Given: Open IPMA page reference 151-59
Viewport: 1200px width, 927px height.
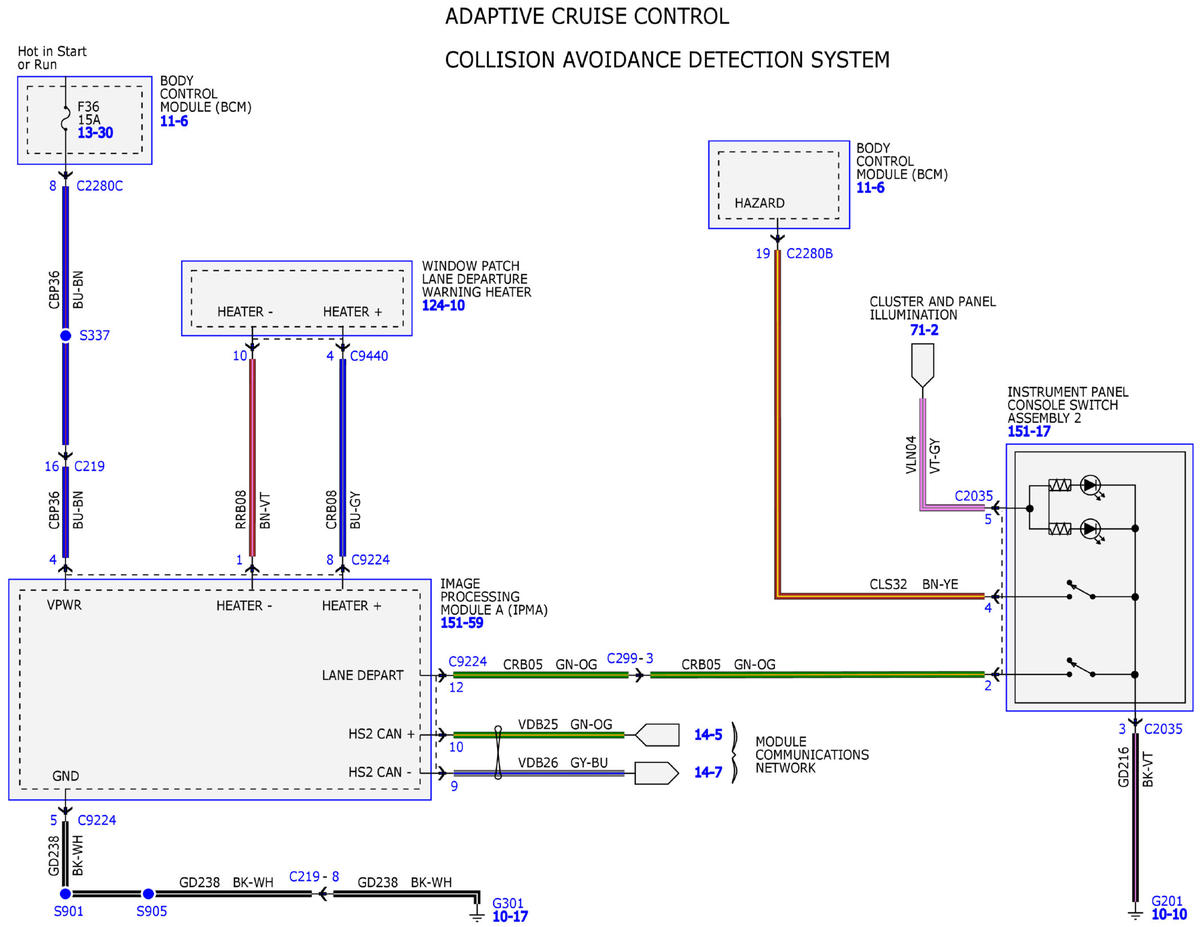Looking at the screenshot, I should point(461,622).
